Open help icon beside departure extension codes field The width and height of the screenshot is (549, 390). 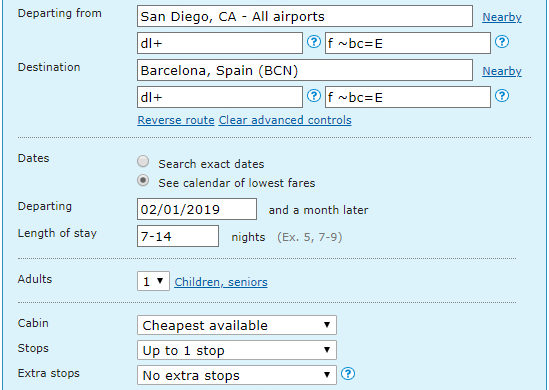pyautogui.click(x=502, y=42)
